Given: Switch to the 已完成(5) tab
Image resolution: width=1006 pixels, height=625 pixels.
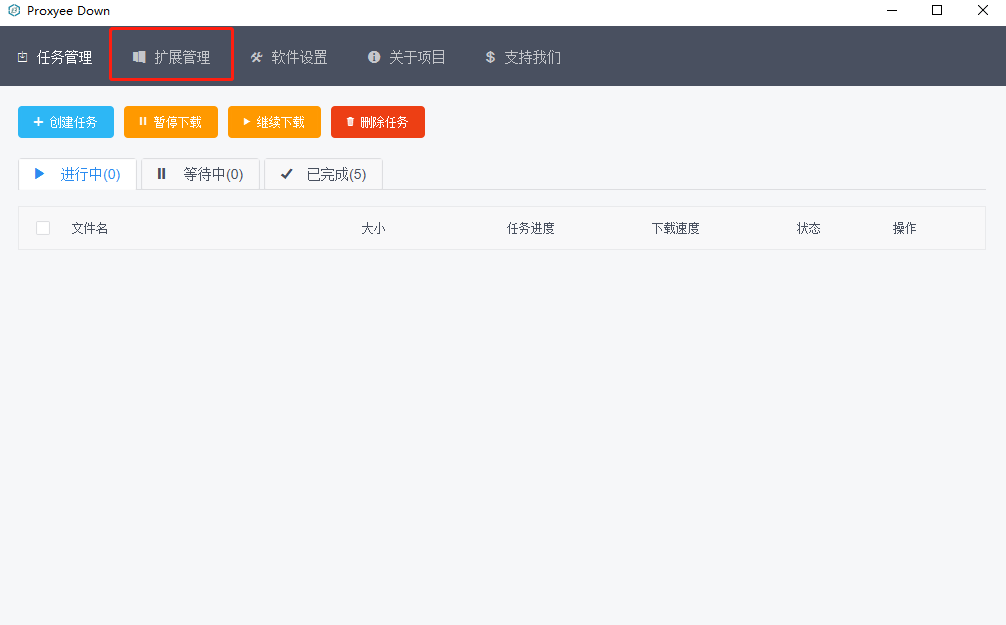Looking at the screenshot, I should click(323, 174).
